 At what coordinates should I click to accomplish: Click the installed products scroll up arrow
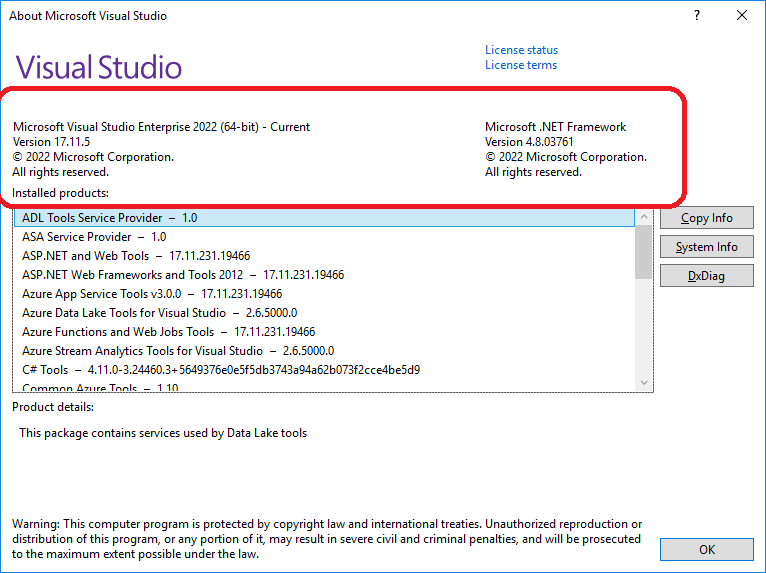(x=644, y=216)
